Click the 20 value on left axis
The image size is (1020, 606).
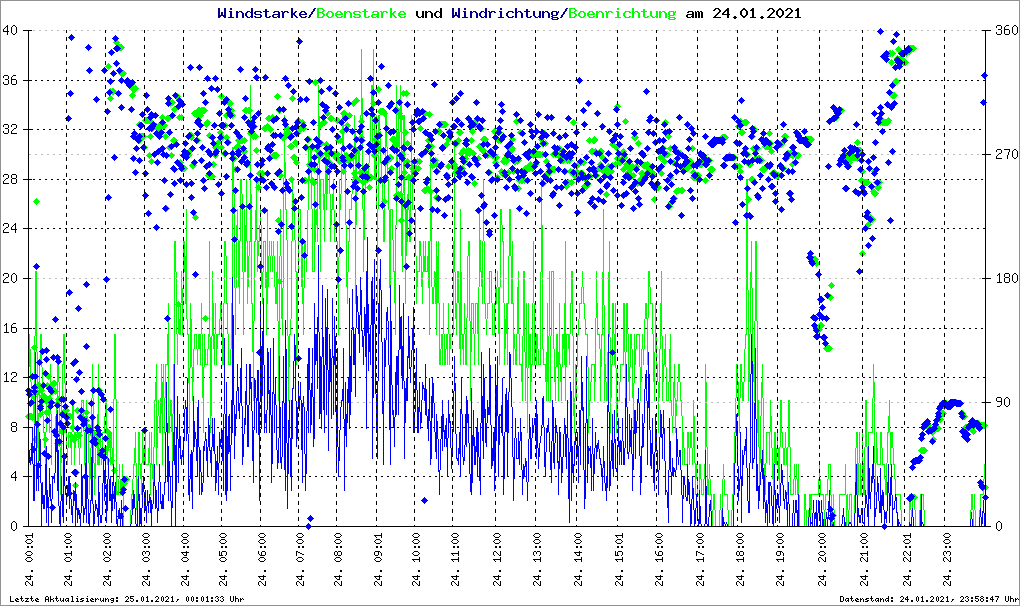point(11,279)
